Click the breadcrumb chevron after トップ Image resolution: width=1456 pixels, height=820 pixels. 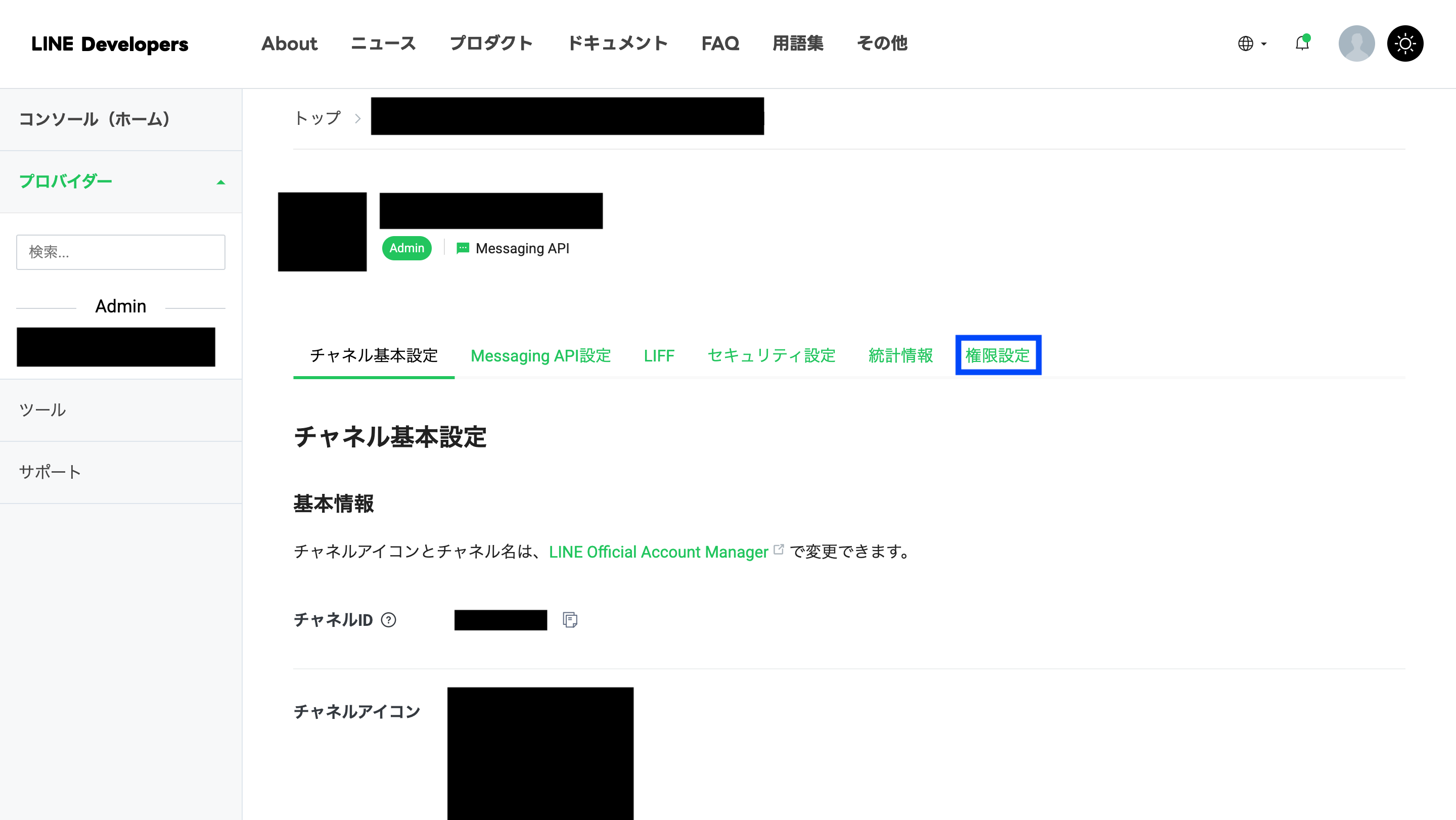[357, 118]
